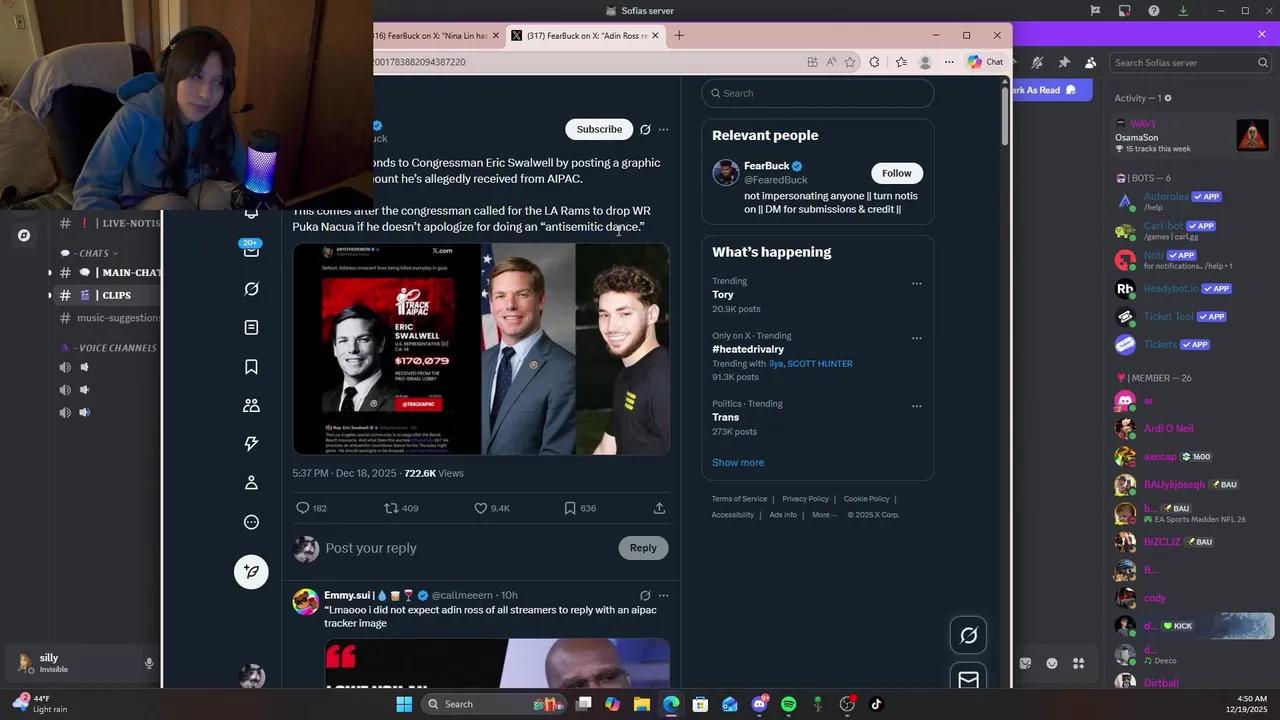Screen dimensions: 1280x720
Task: Click Search Sofias server field in Discord
Action: tap(1191, 62)
